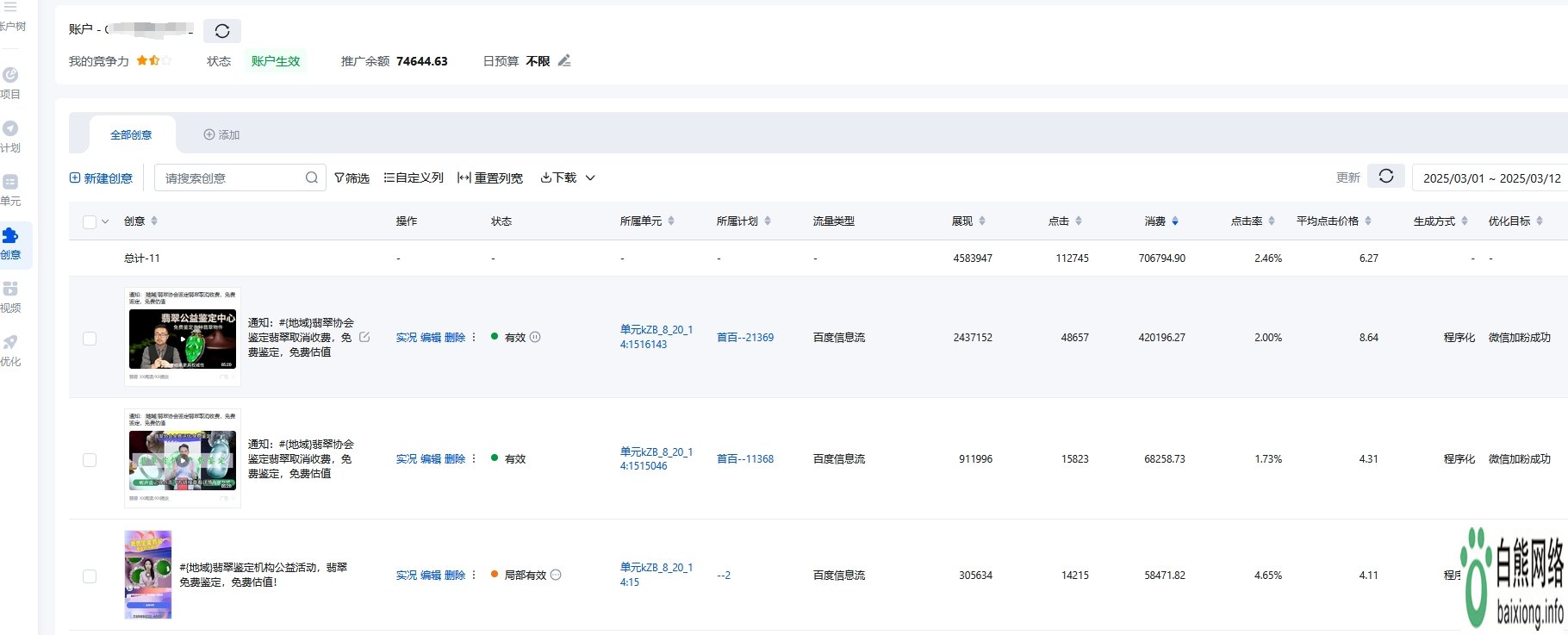Open the vertical creative thumbnail in 局部有效 row
This screenshot has width=1568, height=635.
click(x=148, y=575)
